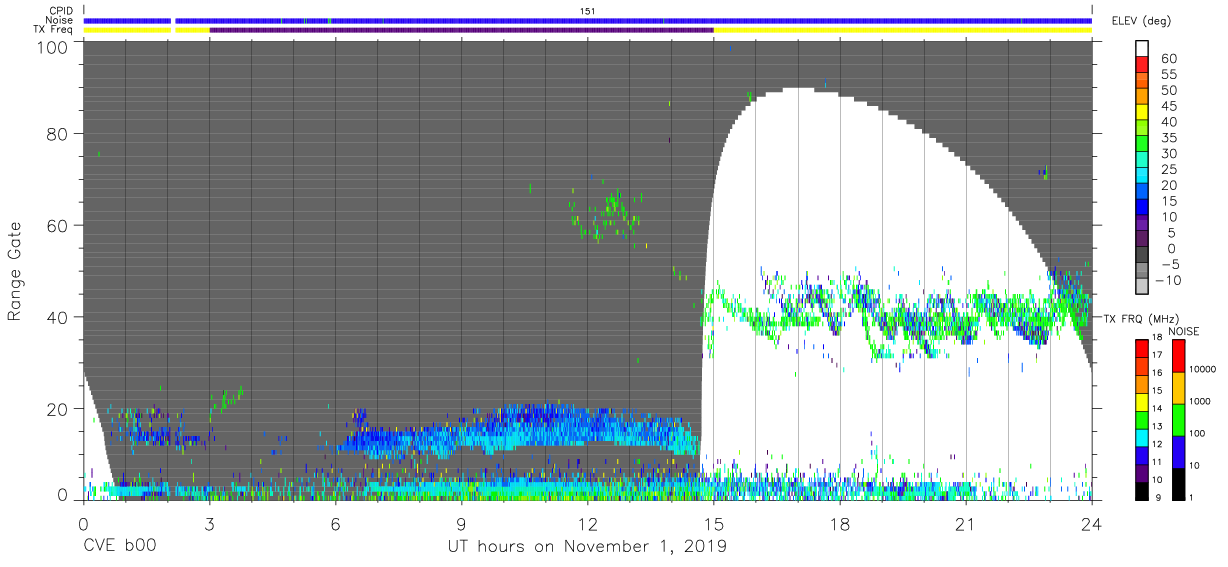Click the 9 hour tick on the x-axis
The height and width of the screenshot is (567, 1228).
(x=461, y=523)
